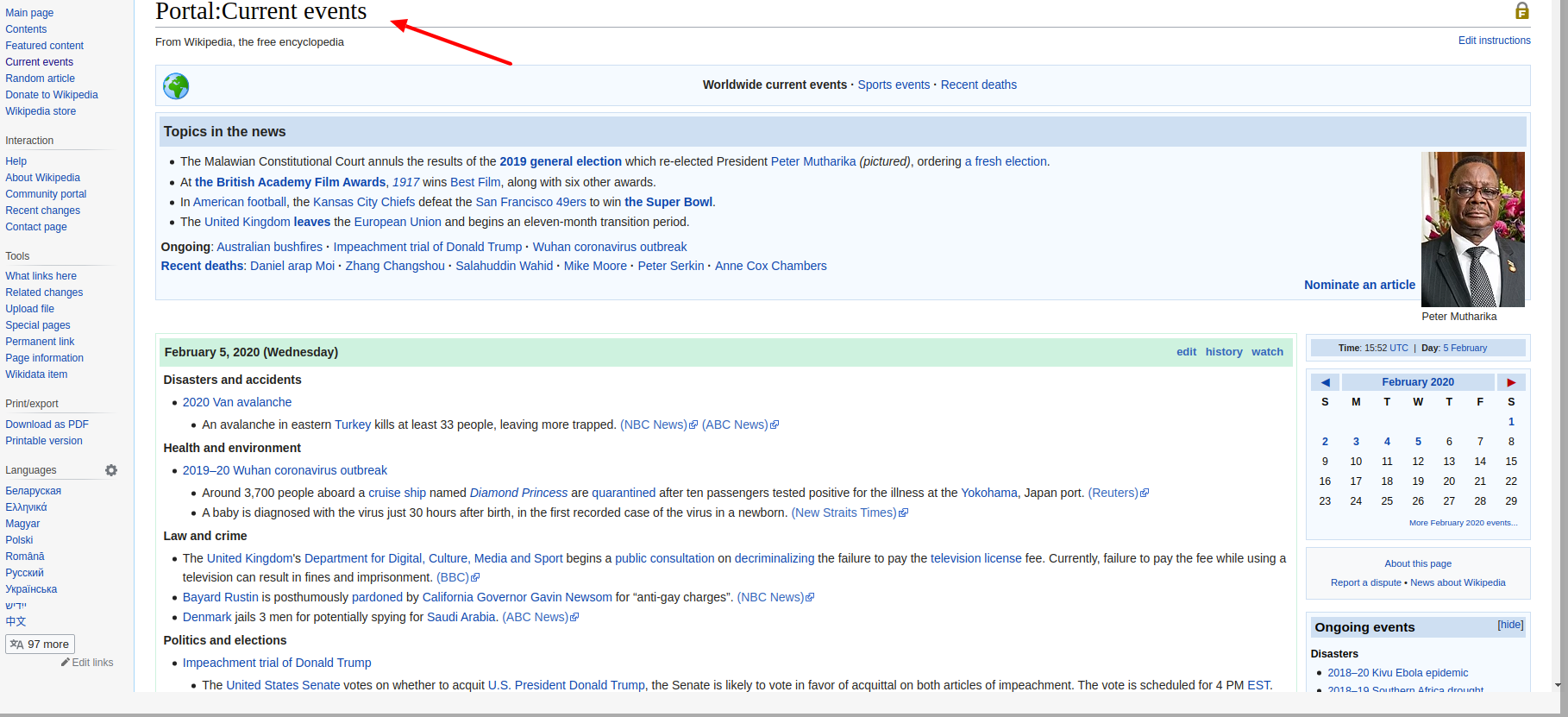Click Nominate an article link
This screenshot has width=1568, height=717.
[x=1359, y=285]
